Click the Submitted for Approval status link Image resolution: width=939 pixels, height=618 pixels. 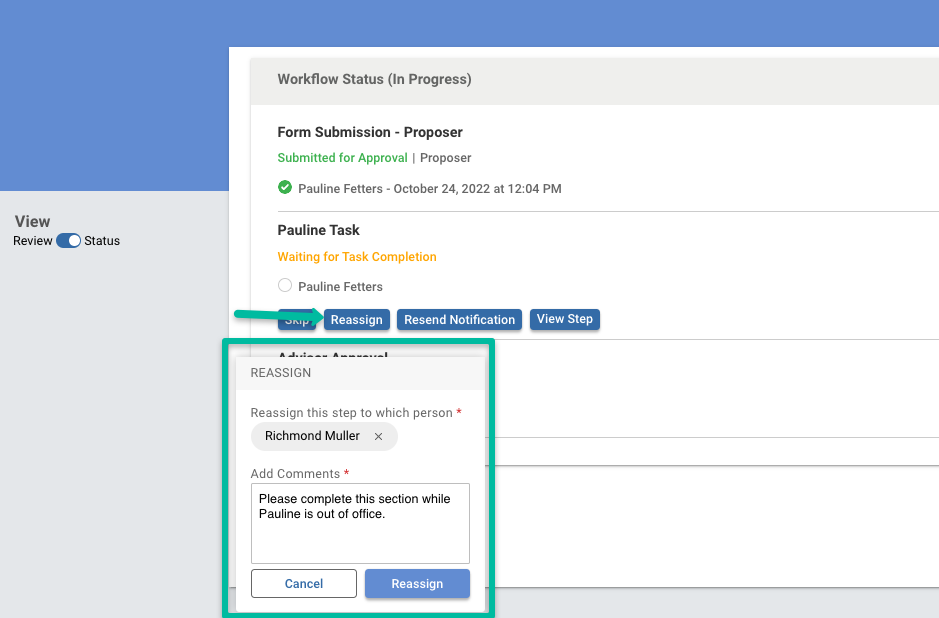(x=342, y=157)
